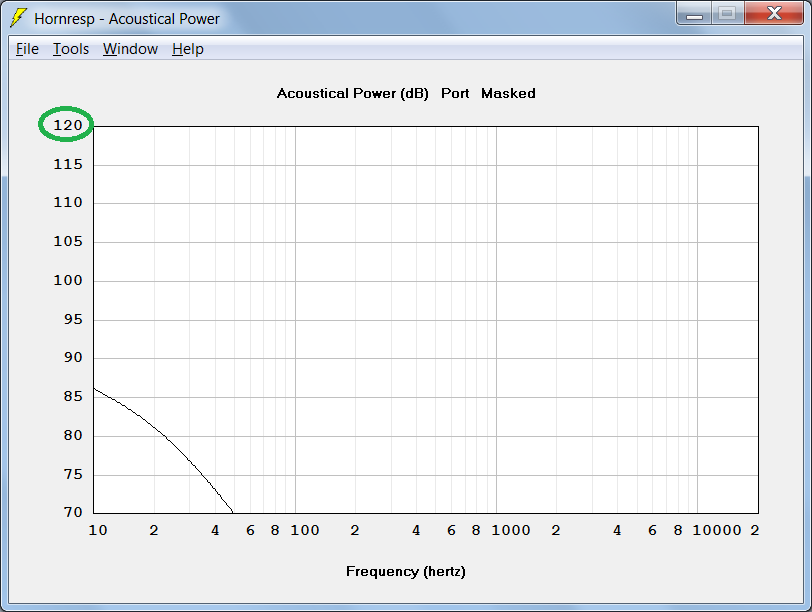Click the 120 dB axis label
The height and width of the screenshot is (612, 812).
pyautogui.click(x=68, y=125)
